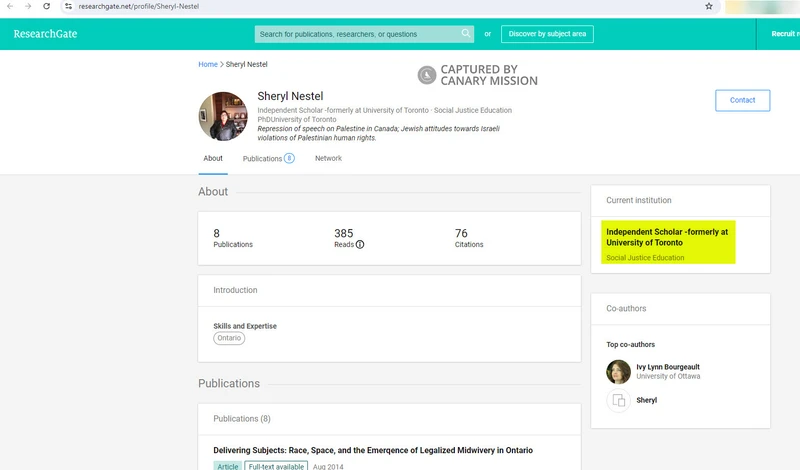Screen dimensions: 800x470
Task: Click University of Ottawa affiliation text
Action: point(668,376)
